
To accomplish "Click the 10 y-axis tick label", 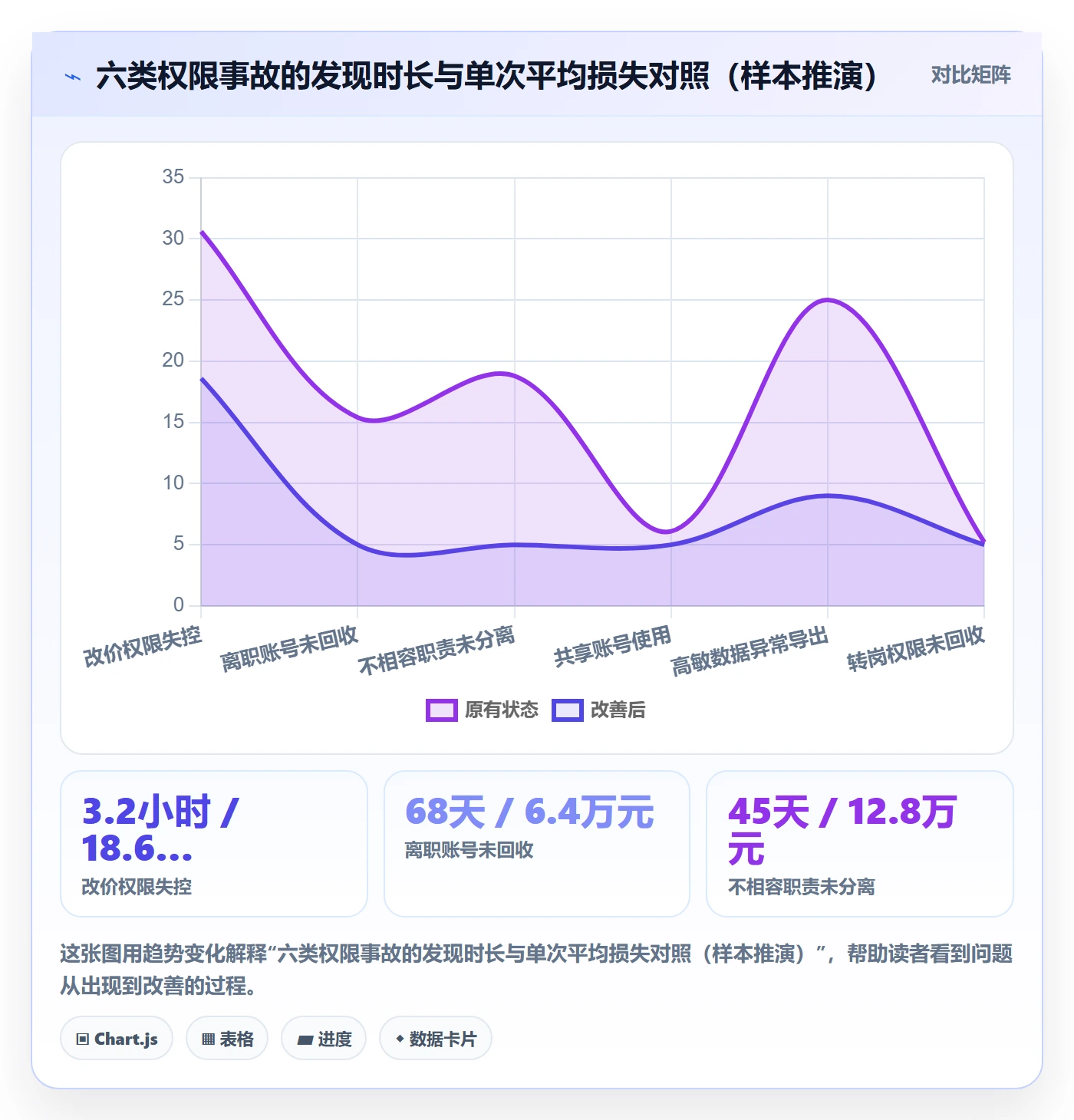I will pyautogui.click(x=173, y=483).
